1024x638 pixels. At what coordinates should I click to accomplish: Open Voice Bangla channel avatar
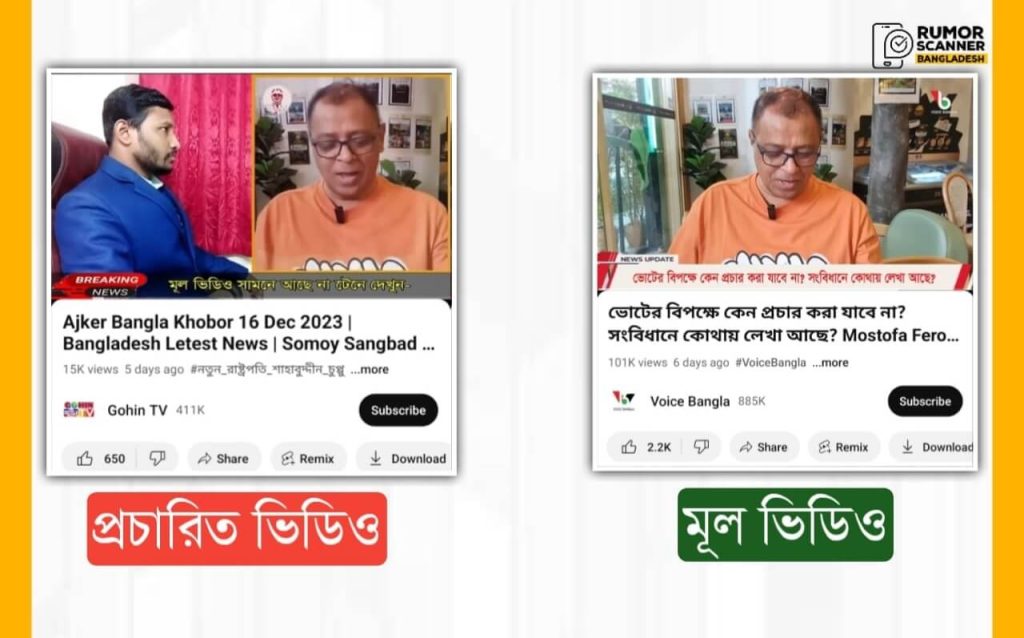click(624, 400)
